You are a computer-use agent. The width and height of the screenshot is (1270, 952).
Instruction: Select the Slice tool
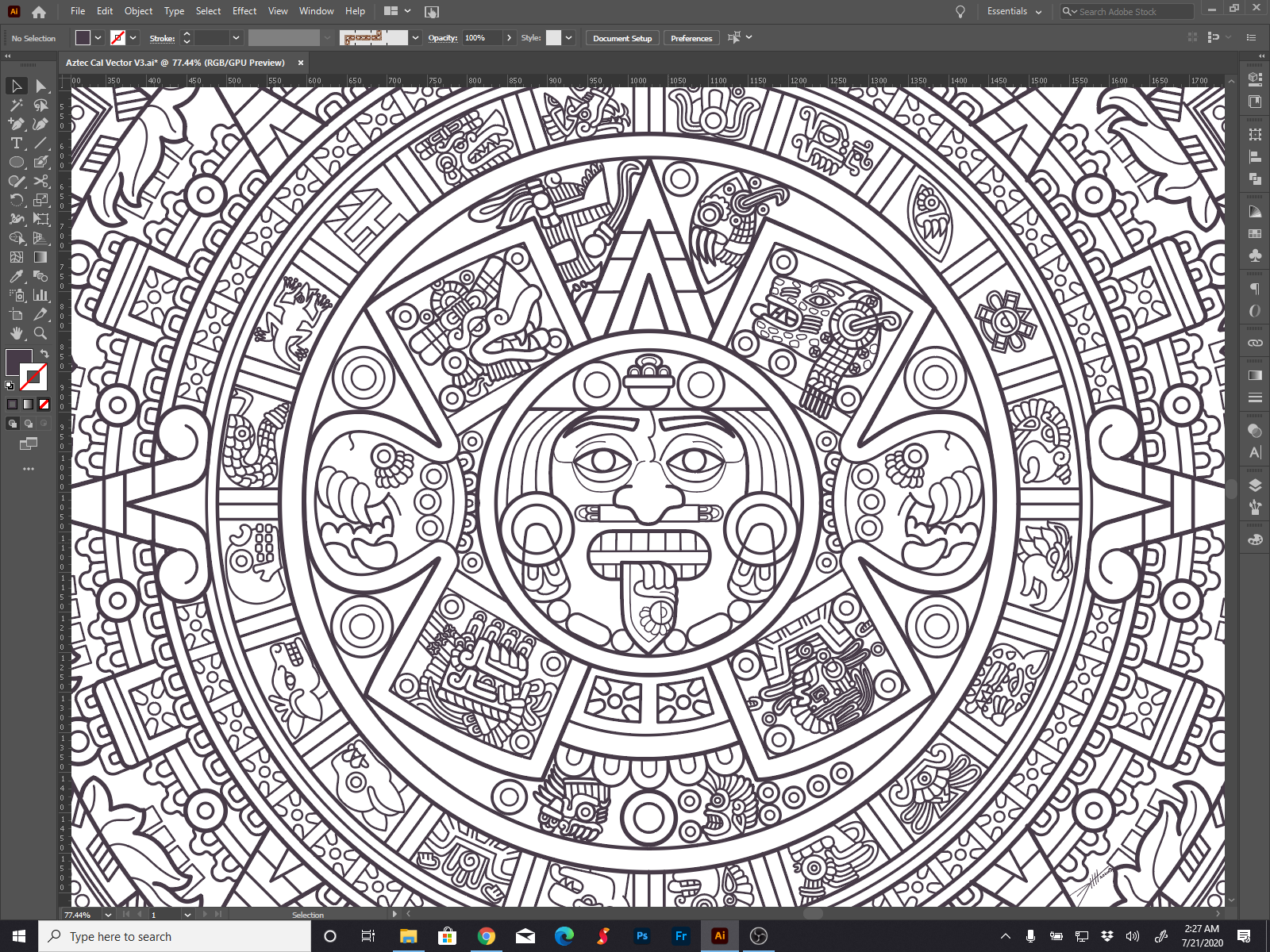coord(40,314)
